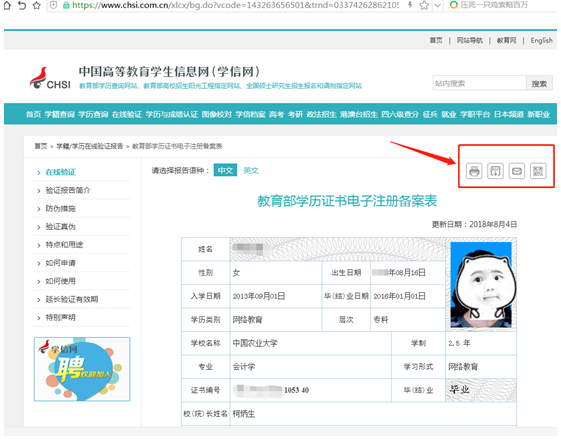Screen dimensions: 561x439
Task: Click the CHSI logo
Action: 50,78
